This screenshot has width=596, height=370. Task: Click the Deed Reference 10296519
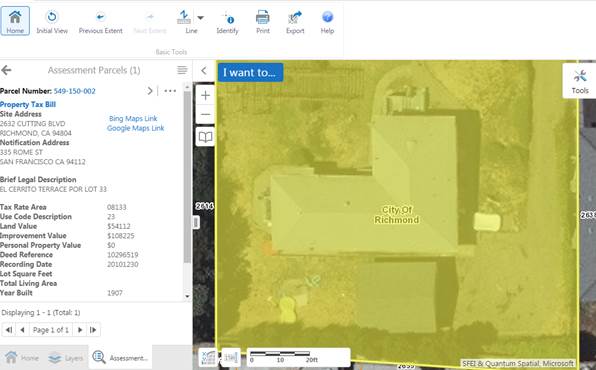122,255
